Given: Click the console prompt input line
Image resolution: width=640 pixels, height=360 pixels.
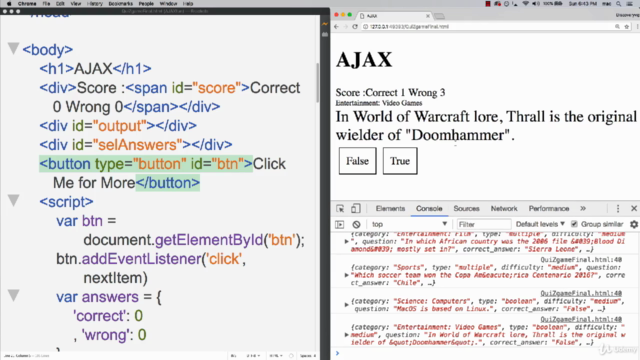Looking at the screenshot, I should tap(488, 353).
